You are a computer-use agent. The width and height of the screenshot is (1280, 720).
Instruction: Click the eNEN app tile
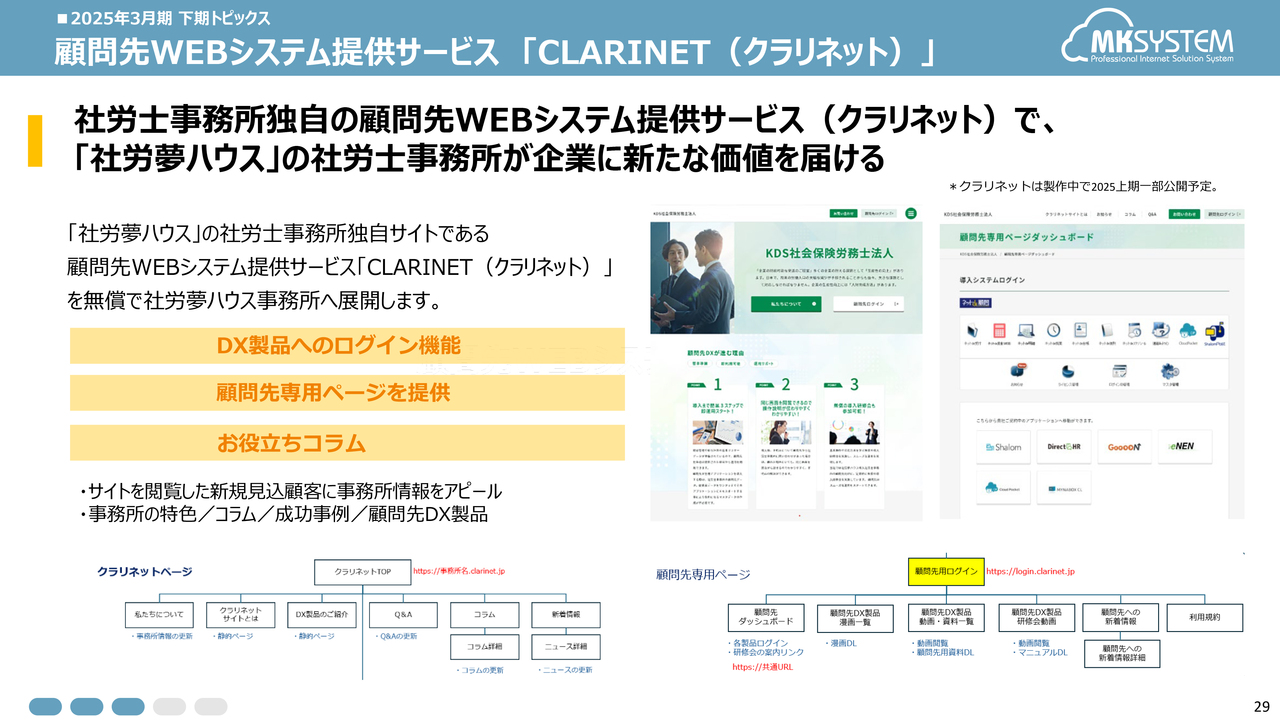coord(1185,447)
